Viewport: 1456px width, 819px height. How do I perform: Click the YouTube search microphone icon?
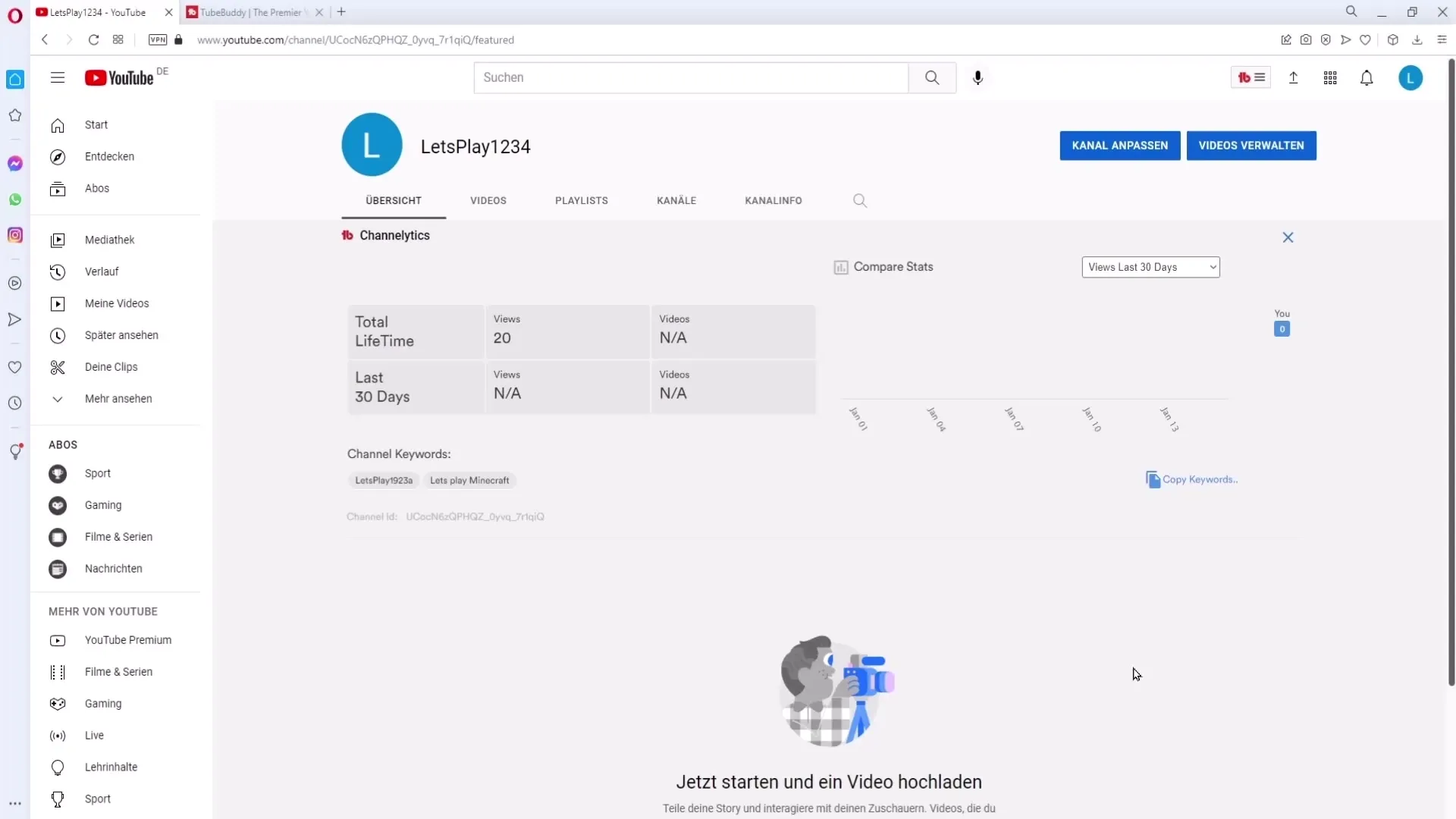pyautogui.click(x=979, y=77)
